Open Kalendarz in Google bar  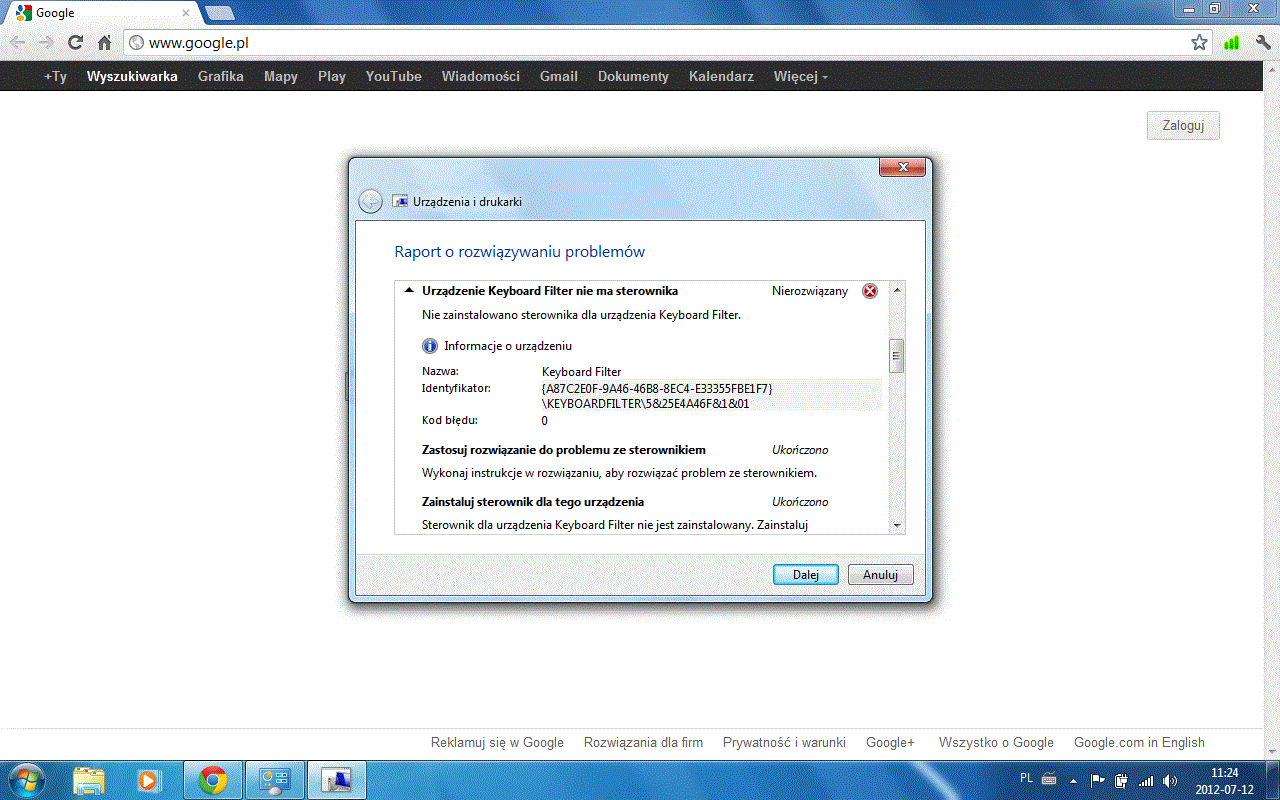tap(721, 76)
